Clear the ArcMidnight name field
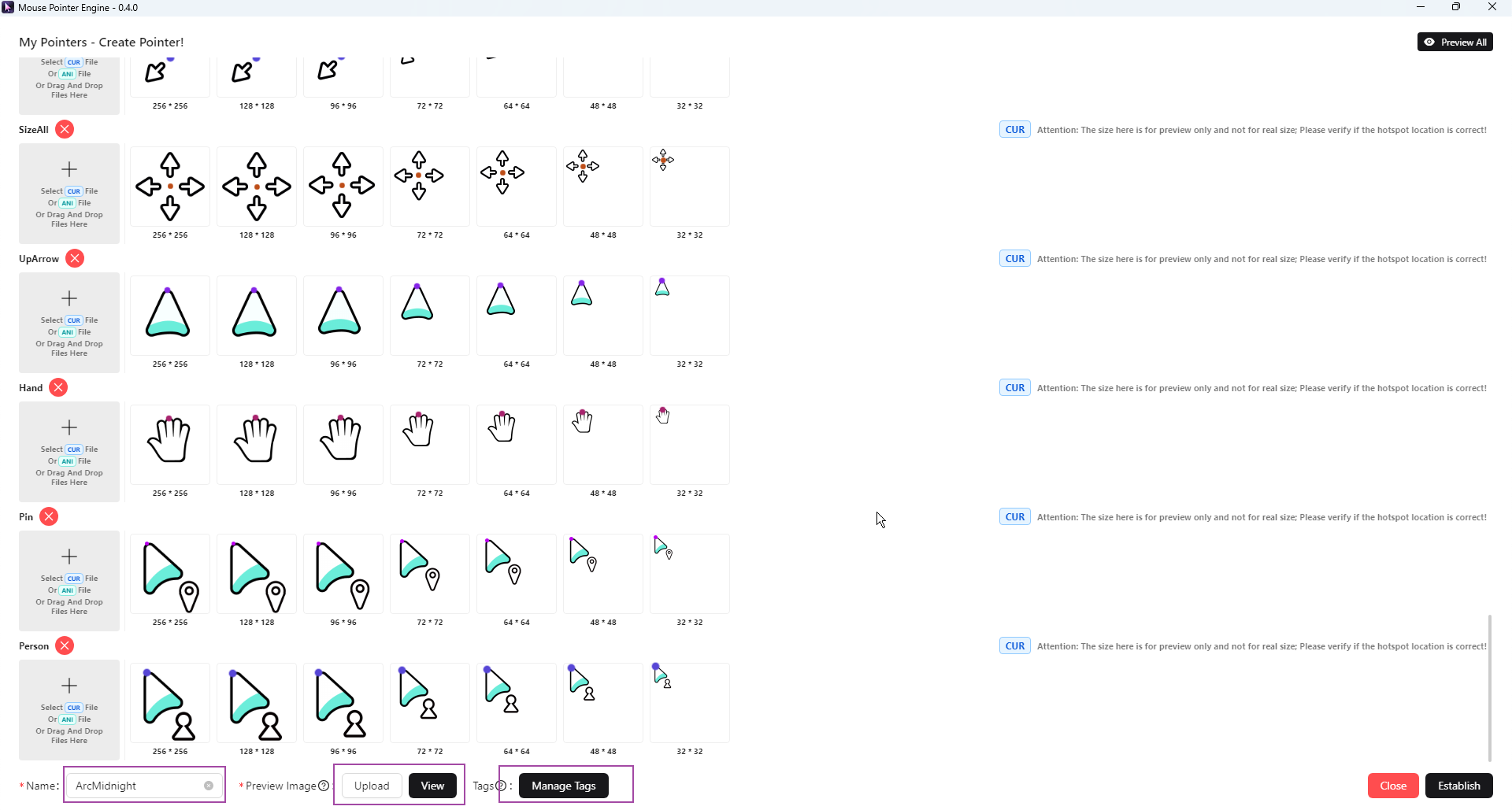The image size is (1512, 810). 209,786
